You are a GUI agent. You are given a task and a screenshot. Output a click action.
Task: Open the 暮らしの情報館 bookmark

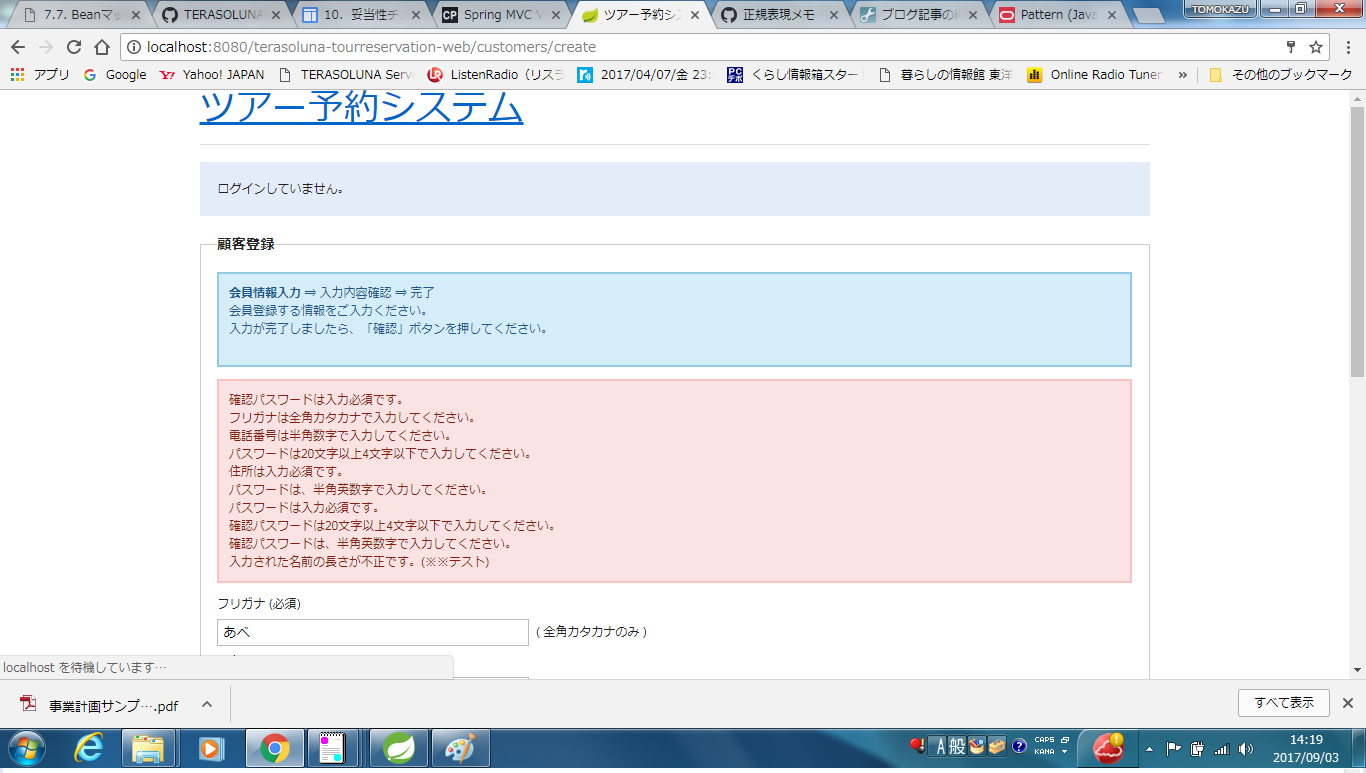click(x=945, y=75)
